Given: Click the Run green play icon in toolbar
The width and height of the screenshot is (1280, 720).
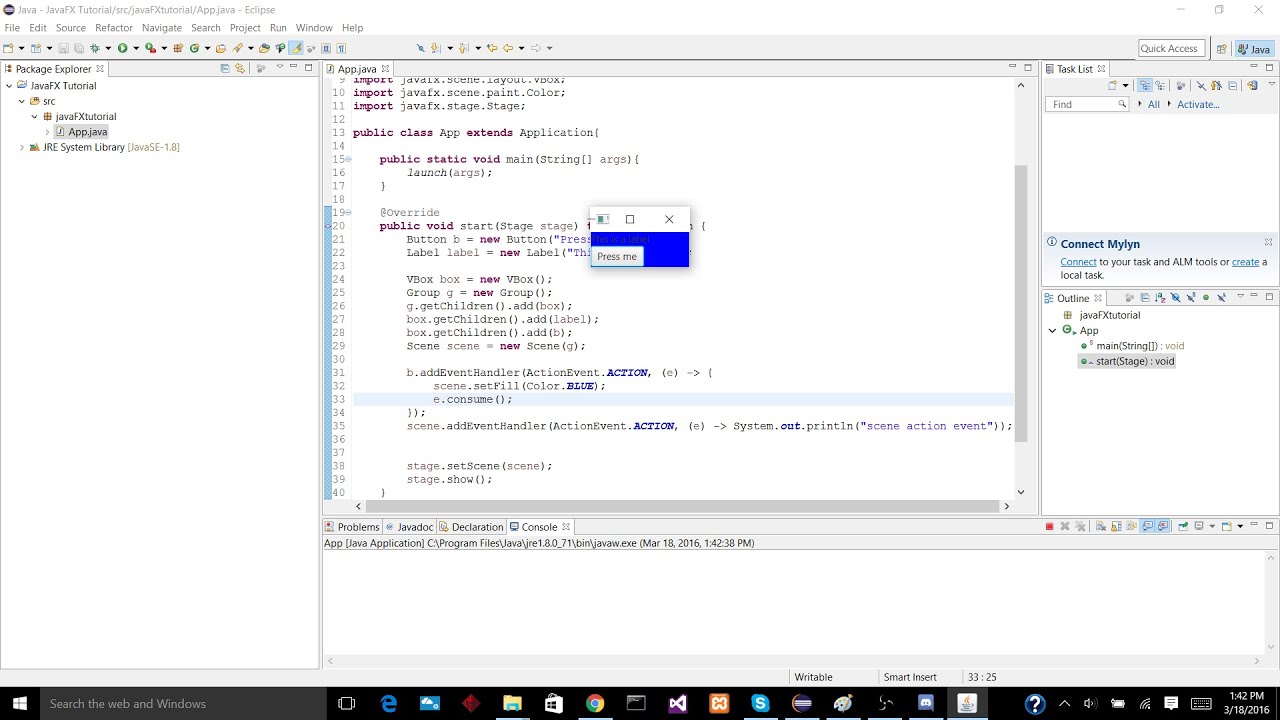Looking at the screenshot, I should coord(122,48).
